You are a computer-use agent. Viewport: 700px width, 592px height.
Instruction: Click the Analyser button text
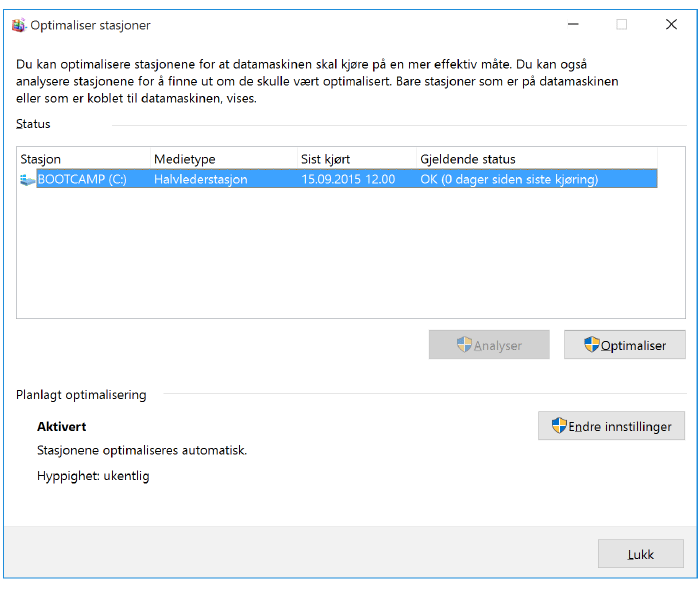498,346
